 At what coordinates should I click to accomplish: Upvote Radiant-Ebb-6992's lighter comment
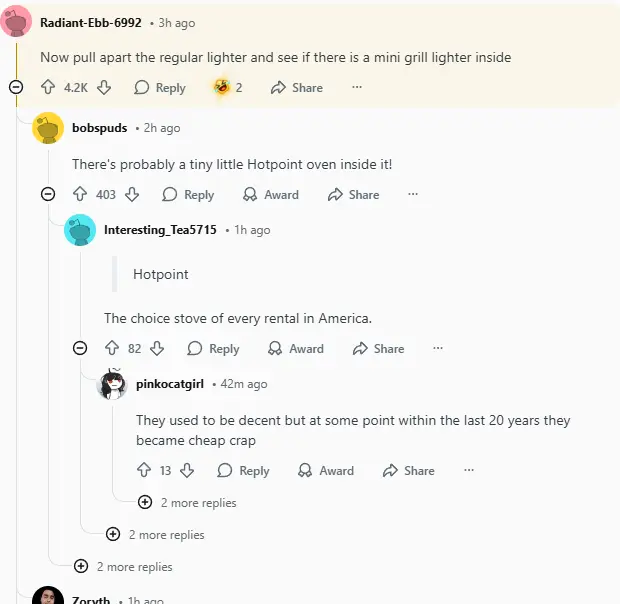point(48,88)
